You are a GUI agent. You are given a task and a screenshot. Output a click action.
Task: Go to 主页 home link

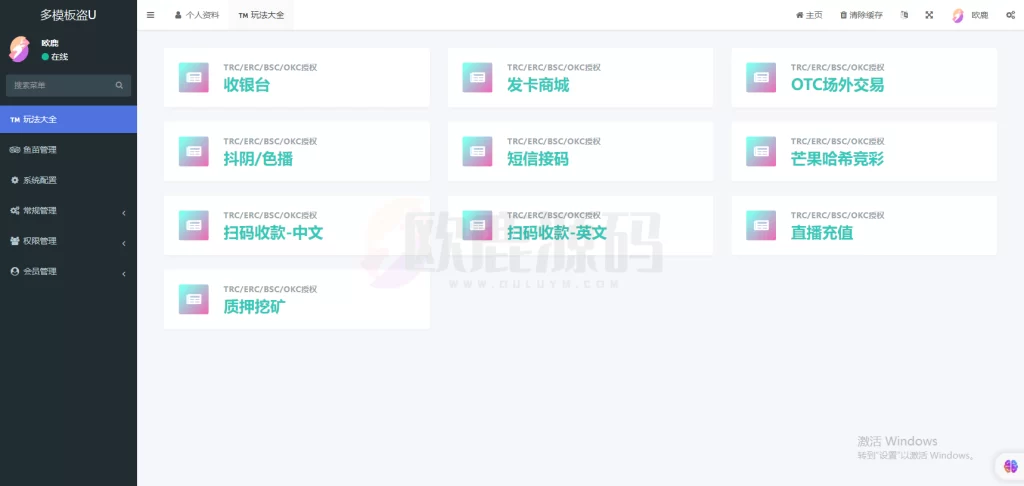coord(809,15)
